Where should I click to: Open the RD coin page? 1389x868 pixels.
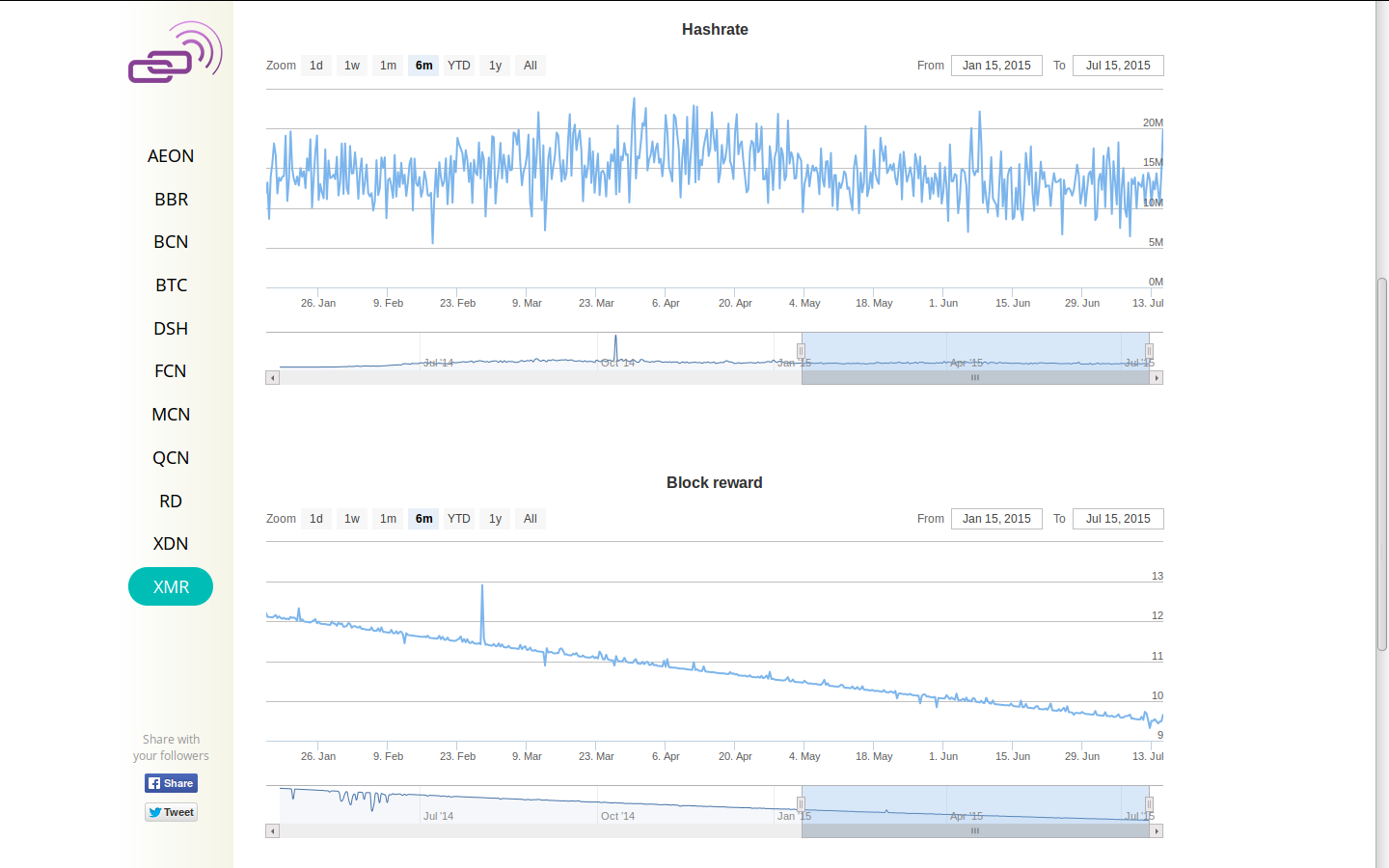pyautogui.click(x=171, y=502)
